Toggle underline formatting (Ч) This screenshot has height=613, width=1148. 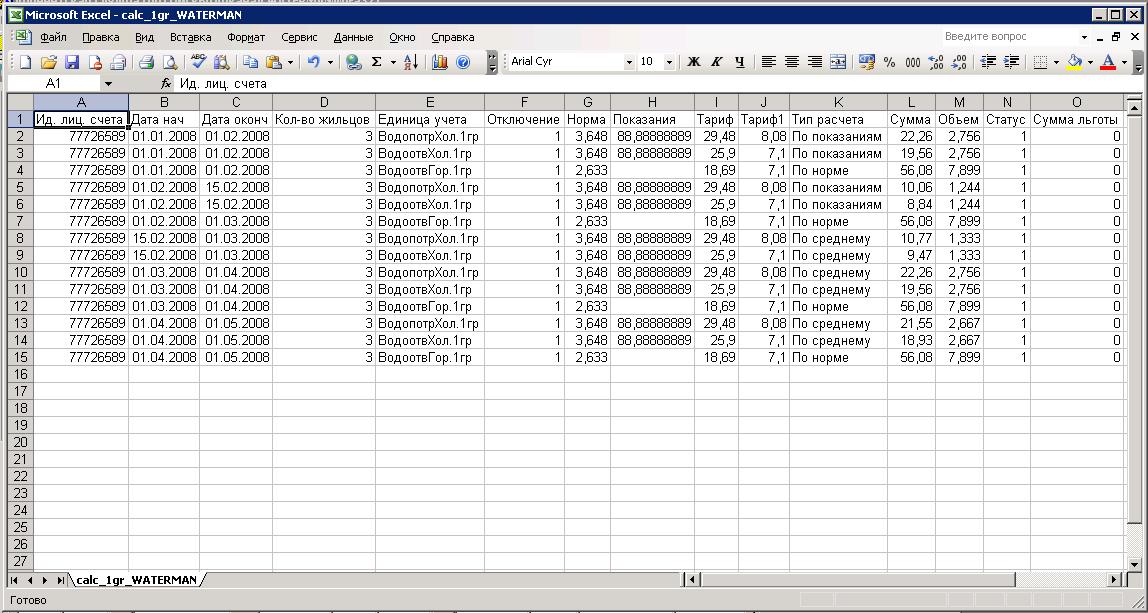[x=740, y=62]
